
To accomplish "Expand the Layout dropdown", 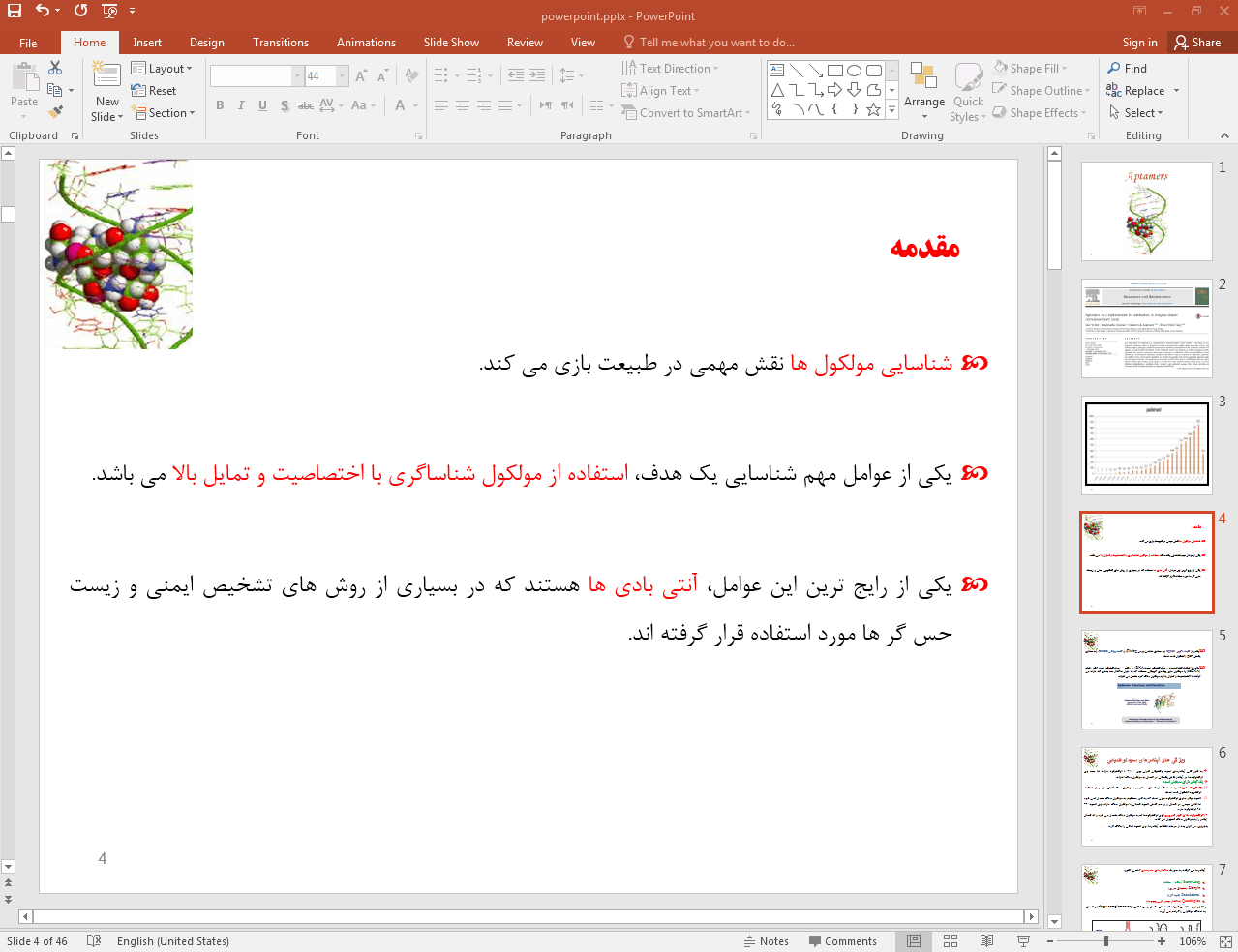I will 163,69.
